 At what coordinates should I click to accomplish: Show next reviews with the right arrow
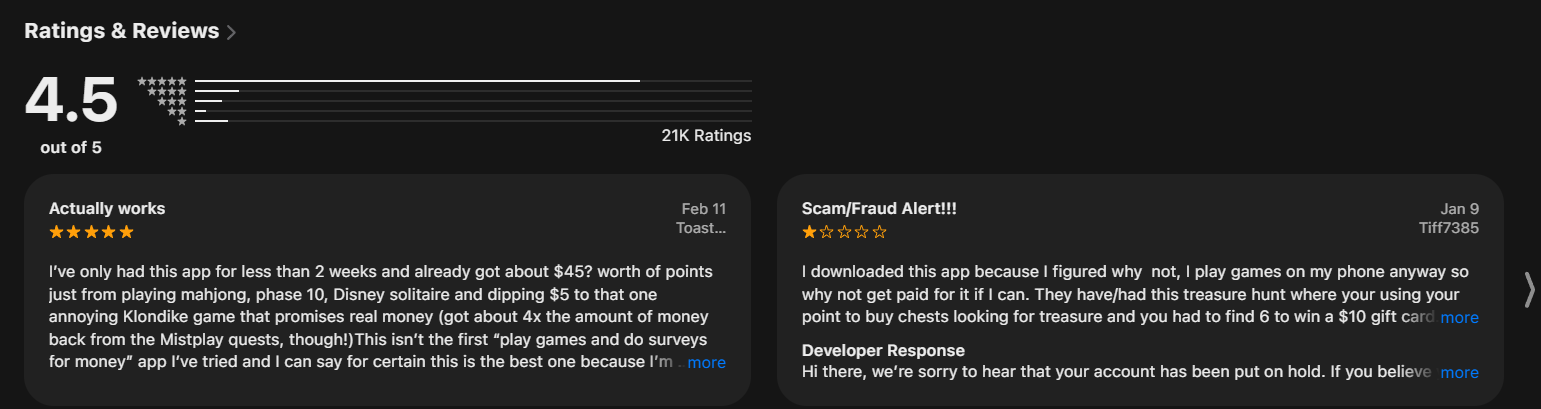point(1528,289)
